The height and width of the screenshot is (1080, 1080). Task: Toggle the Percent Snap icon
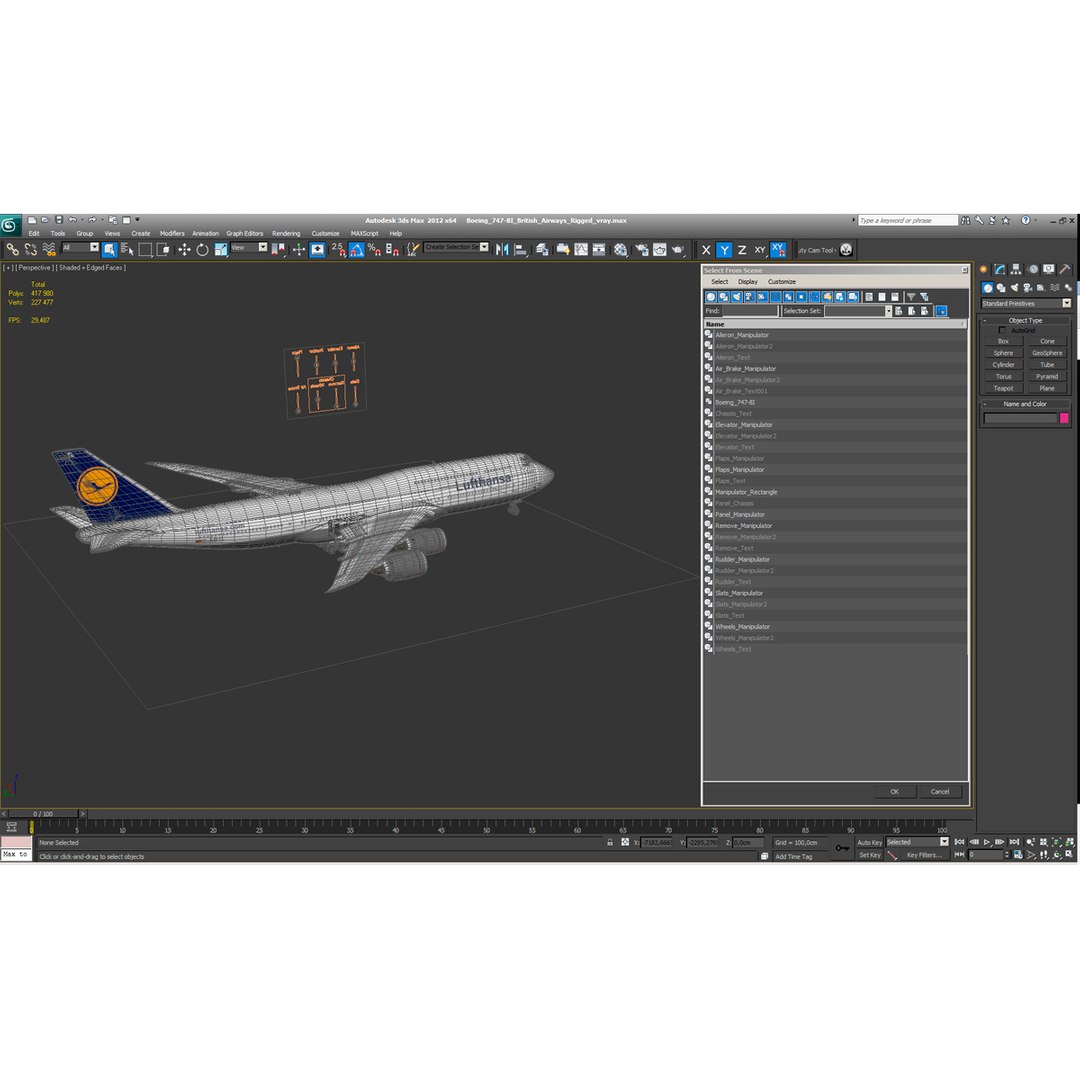[x=374, y=249]
